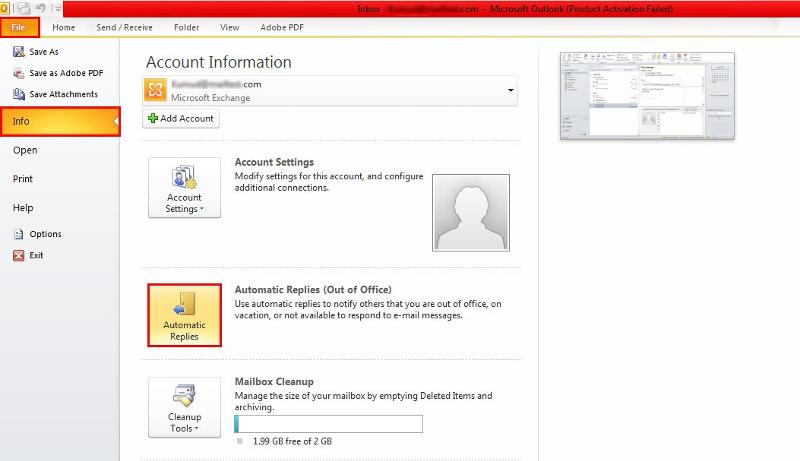Click the Account Information title

pyautogui.click(x=219, y=62)
